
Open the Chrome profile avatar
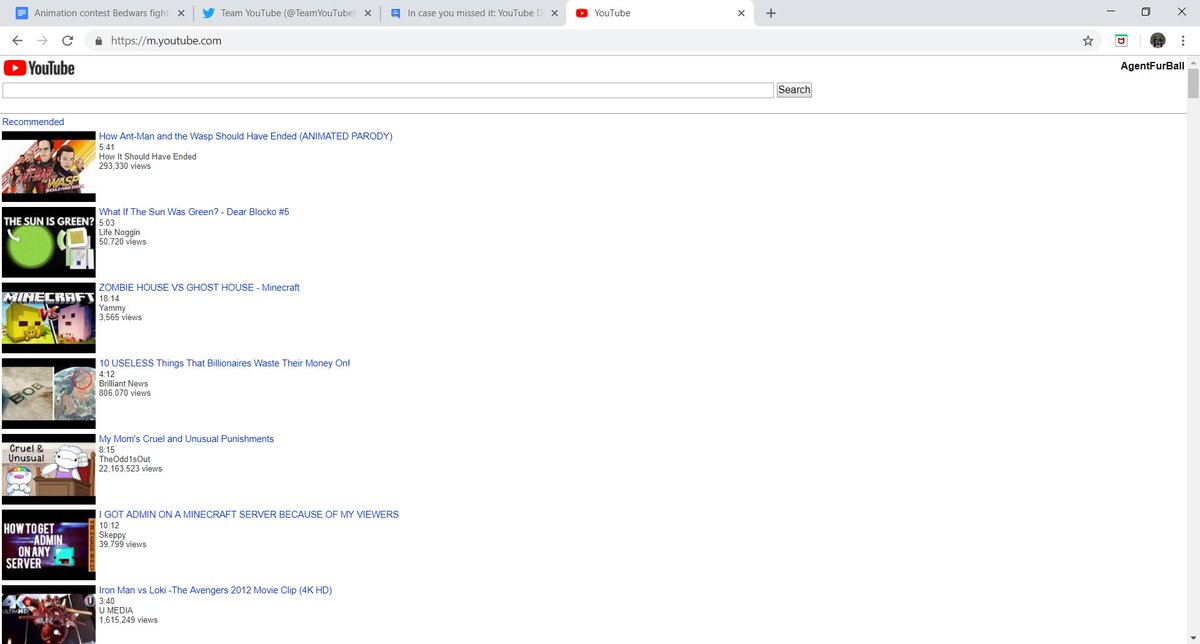coord(1157,41)
